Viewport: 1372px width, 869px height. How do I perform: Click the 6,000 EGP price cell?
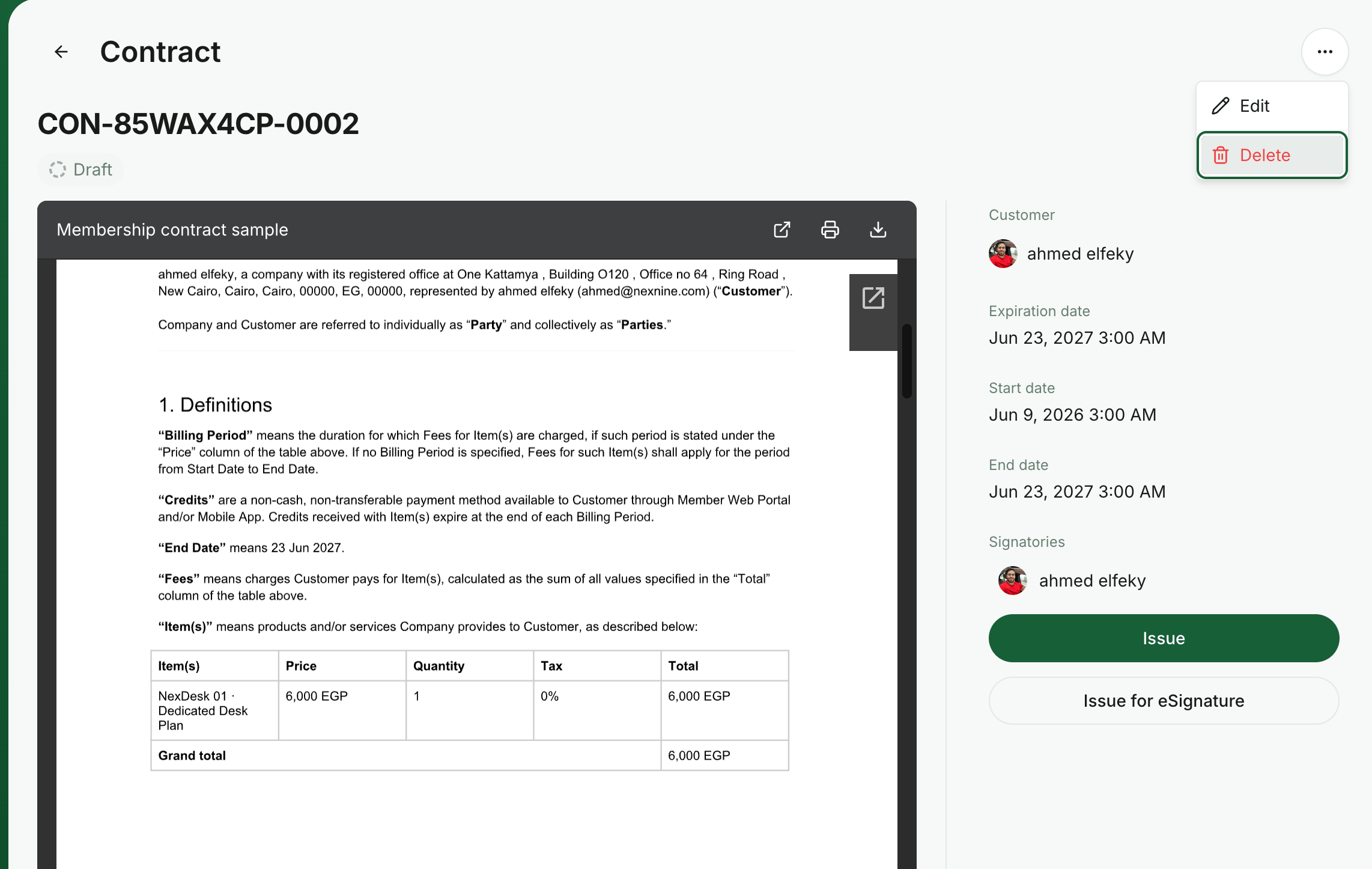[x=342, y=710]
